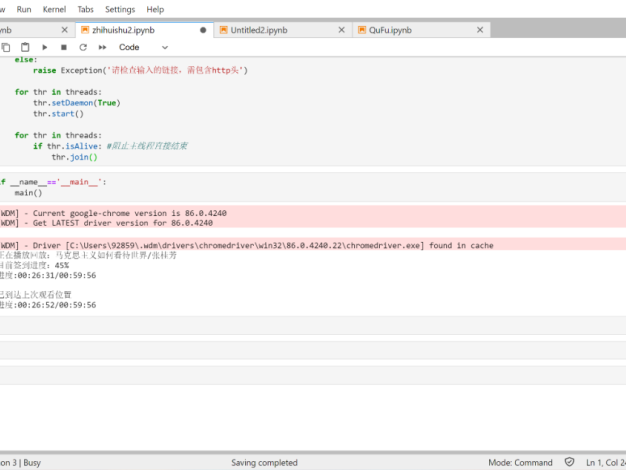This screenshot has width=626, height=470.
Task: Click the paste cells icon
Action: click(25, 47)
